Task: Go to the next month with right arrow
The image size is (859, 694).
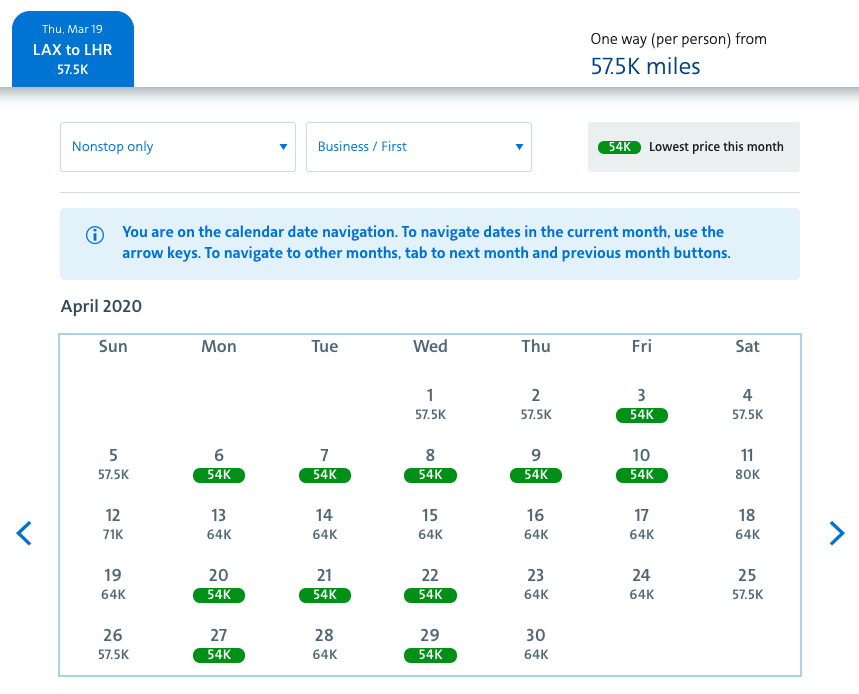Action: tap(837, 533)
